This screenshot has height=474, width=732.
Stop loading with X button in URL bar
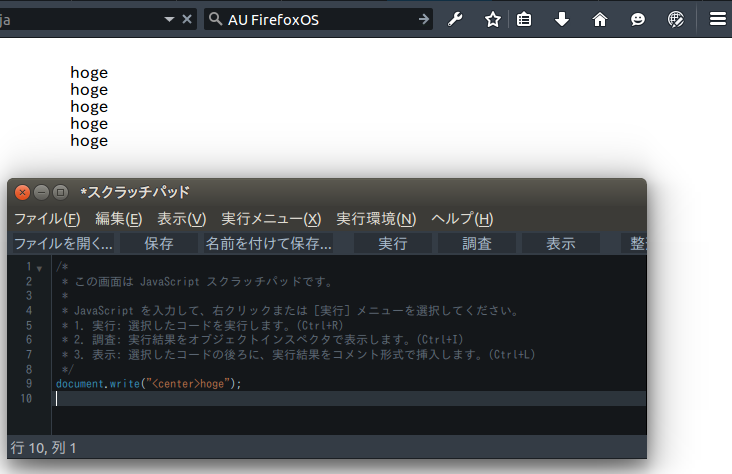click(x=187, y=19)
